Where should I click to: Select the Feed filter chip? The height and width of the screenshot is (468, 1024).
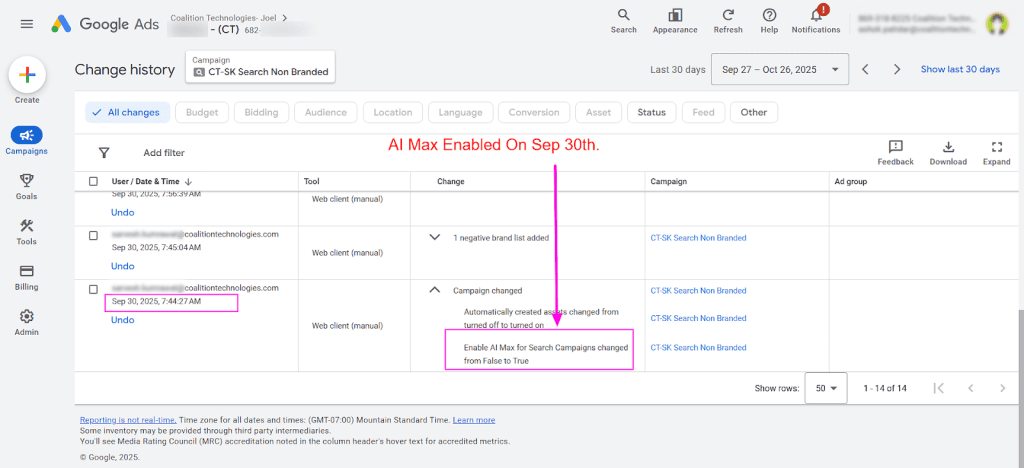703,112
